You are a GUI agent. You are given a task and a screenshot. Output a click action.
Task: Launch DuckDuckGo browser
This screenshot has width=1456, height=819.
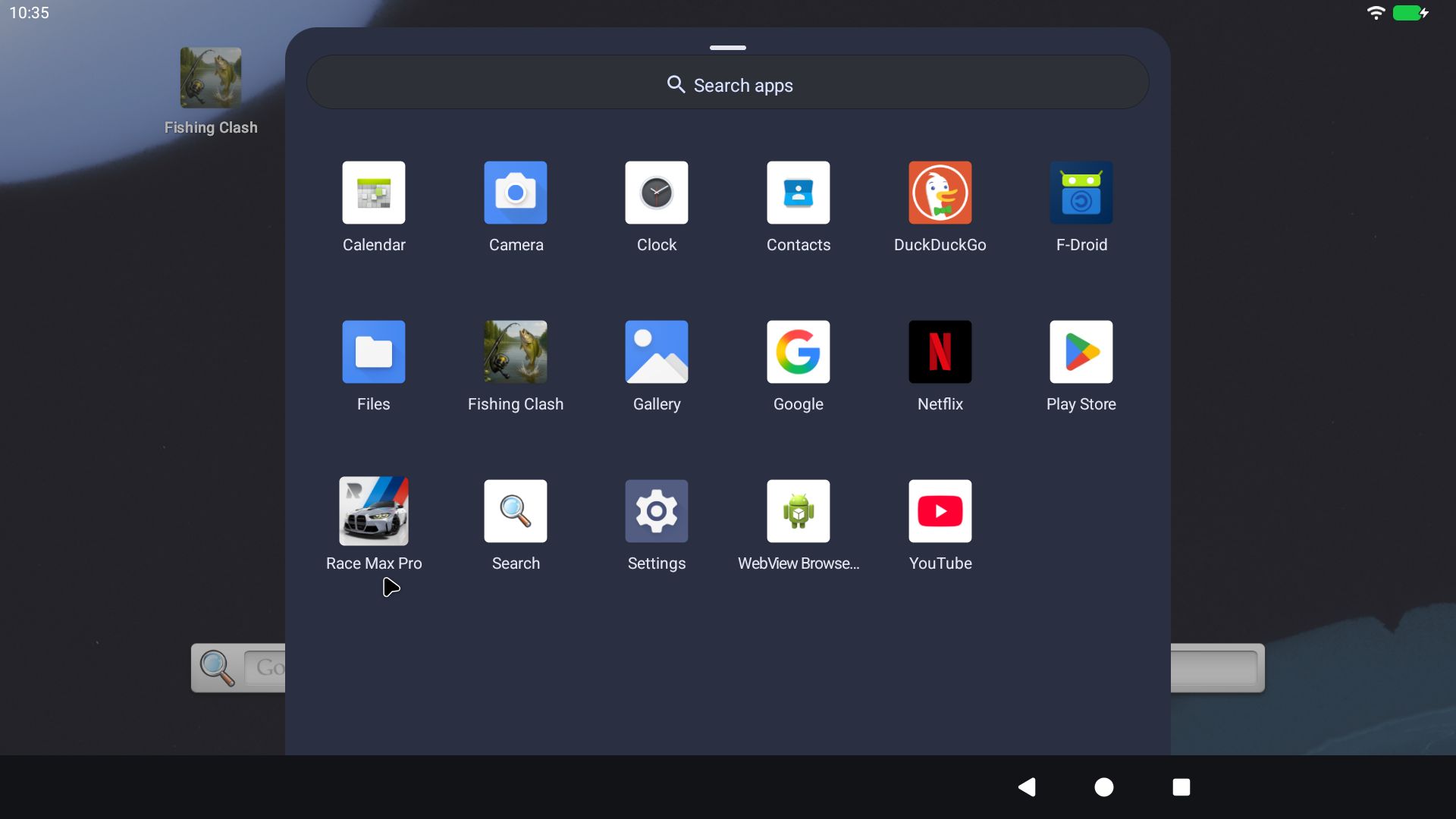[x=940, y=193]
